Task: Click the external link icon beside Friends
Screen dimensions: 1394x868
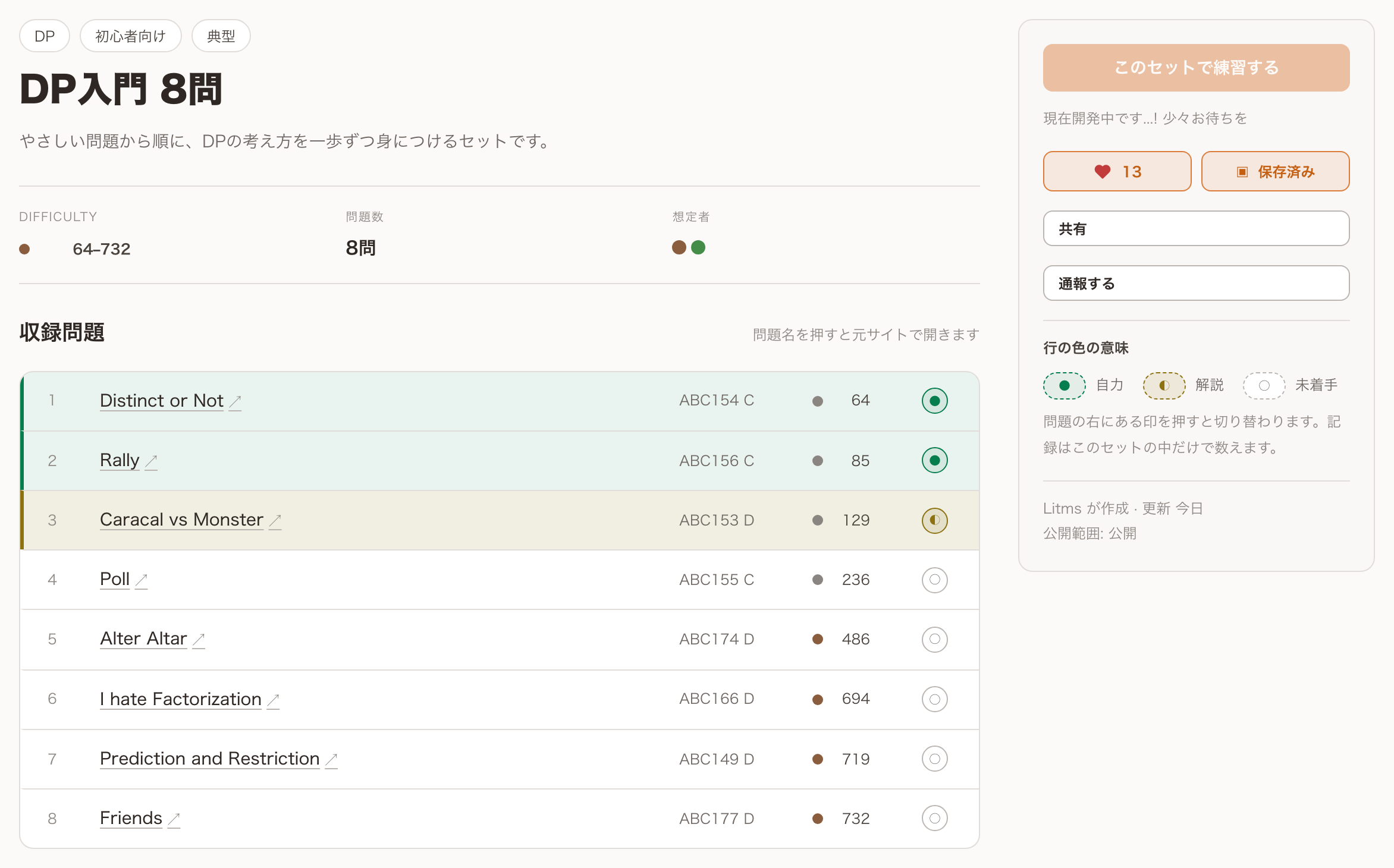Action: coord(174,819)
